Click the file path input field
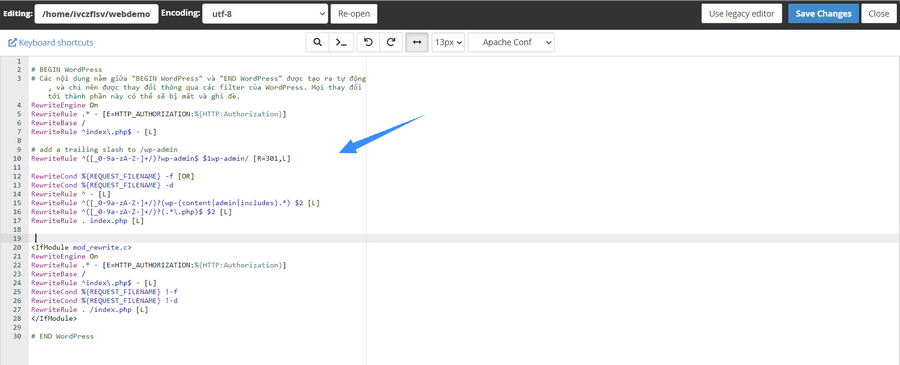 coord(96,14)
